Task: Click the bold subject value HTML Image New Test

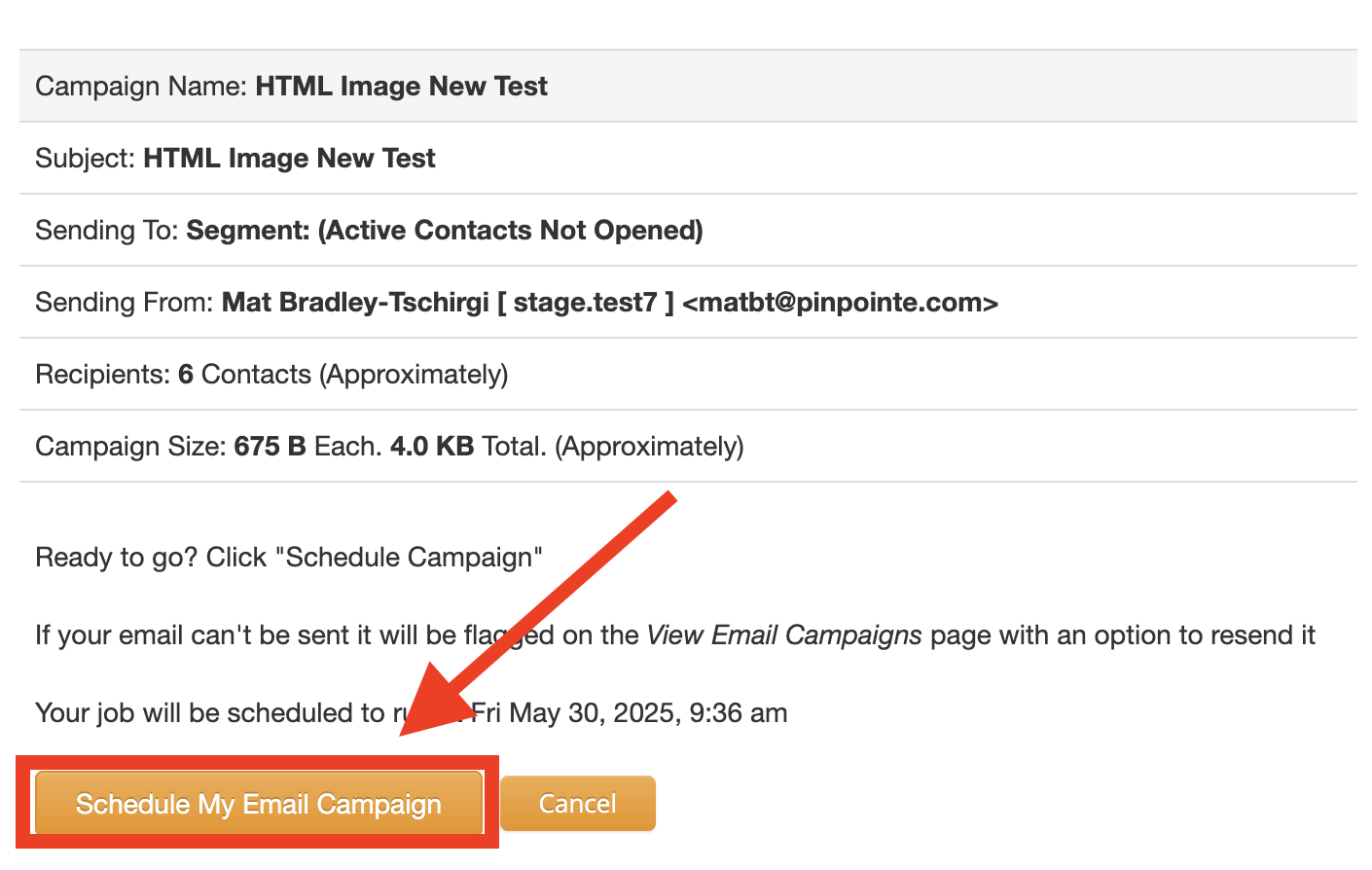Action: (289, 159)
